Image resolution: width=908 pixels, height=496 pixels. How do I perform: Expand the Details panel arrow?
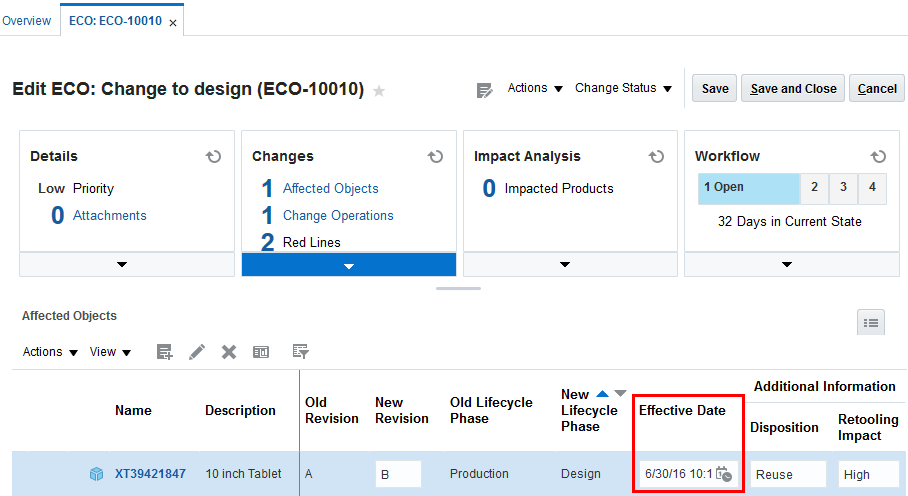click(122, 265)
